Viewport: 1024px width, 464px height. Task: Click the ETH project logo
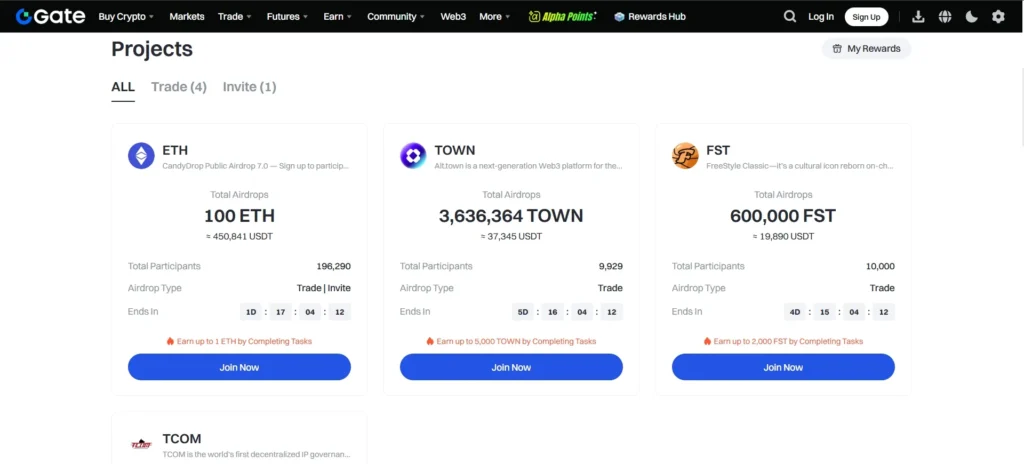(x=141, y=156)
